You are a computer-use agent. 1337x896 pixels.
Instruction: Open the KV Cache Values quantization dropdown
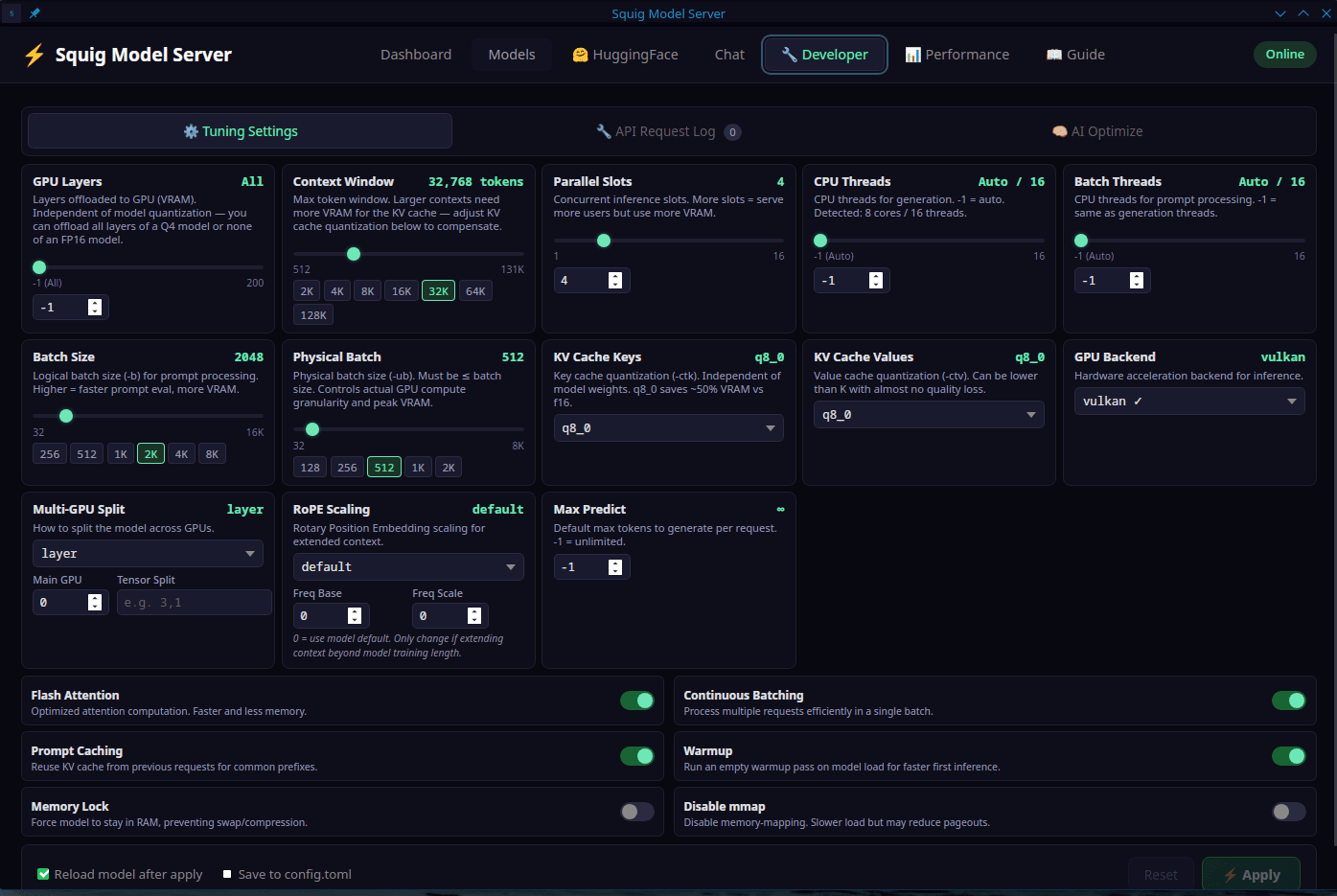click(x=929, y=414)
